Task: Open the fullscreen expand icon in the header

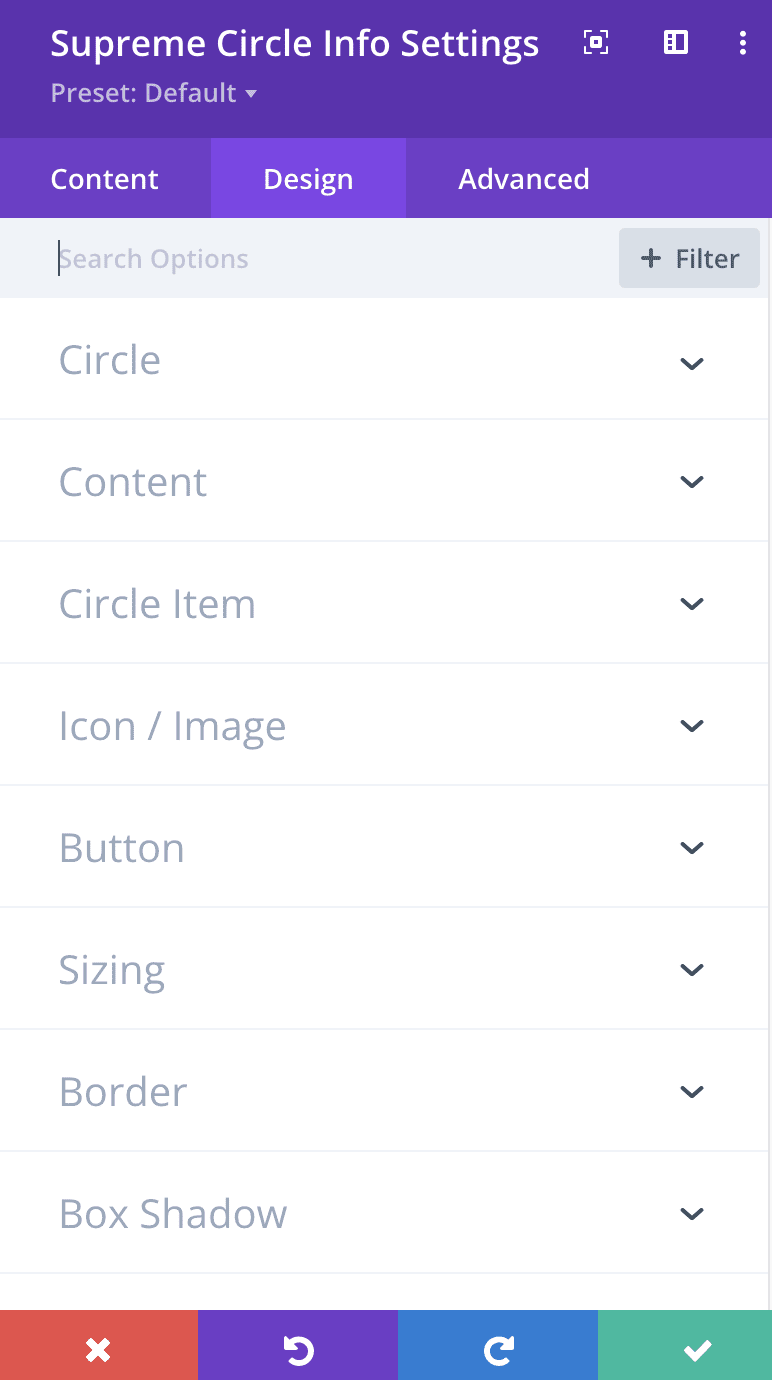Action: [595, 43]
